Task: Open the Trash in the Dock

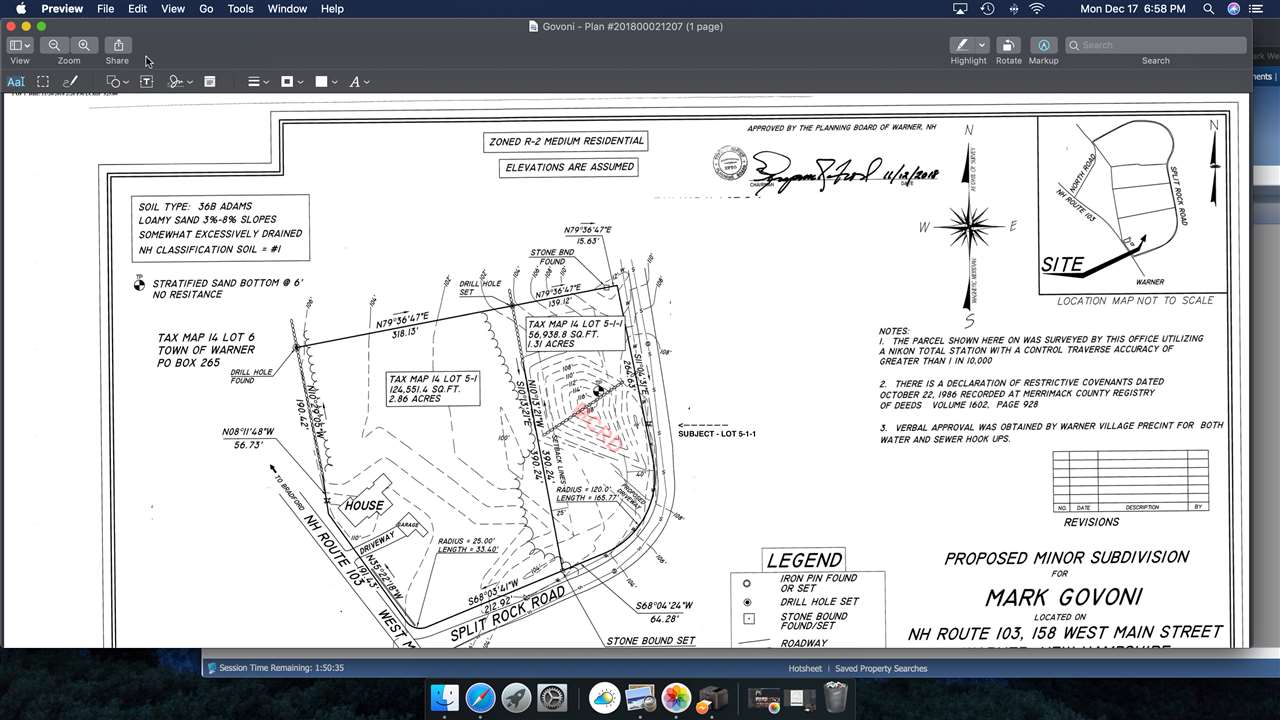Action: (836, 697)
